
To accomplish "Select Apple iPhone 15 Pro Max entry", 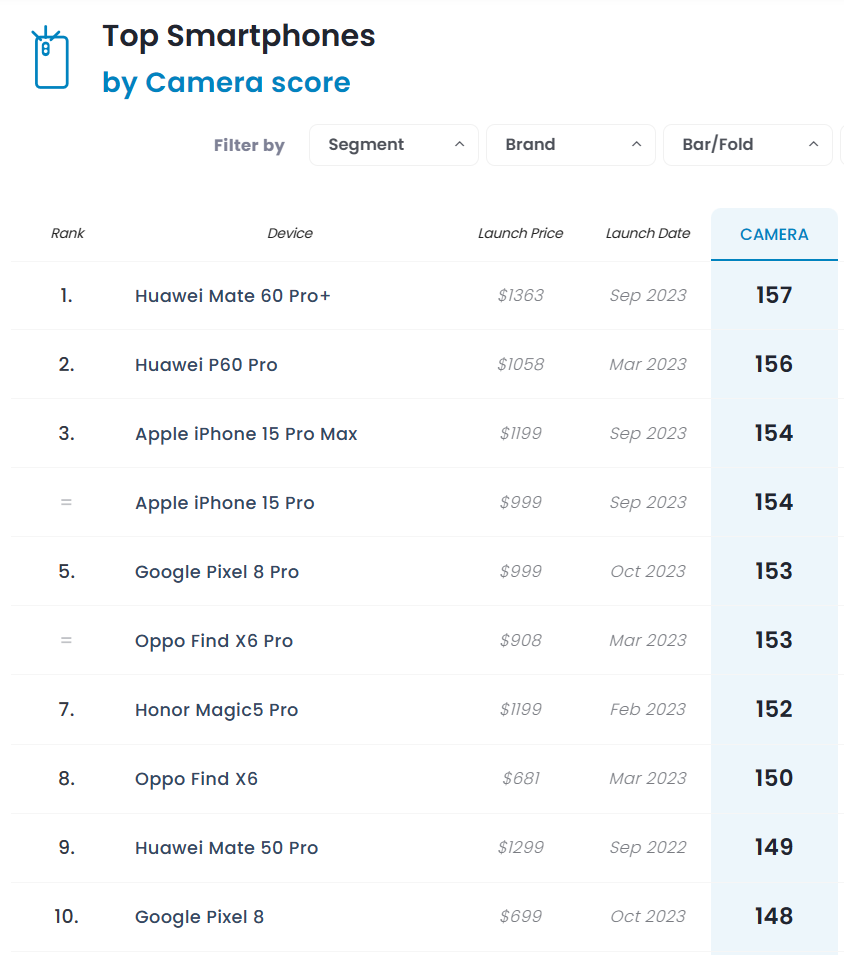I will click(x=246, y=434).
